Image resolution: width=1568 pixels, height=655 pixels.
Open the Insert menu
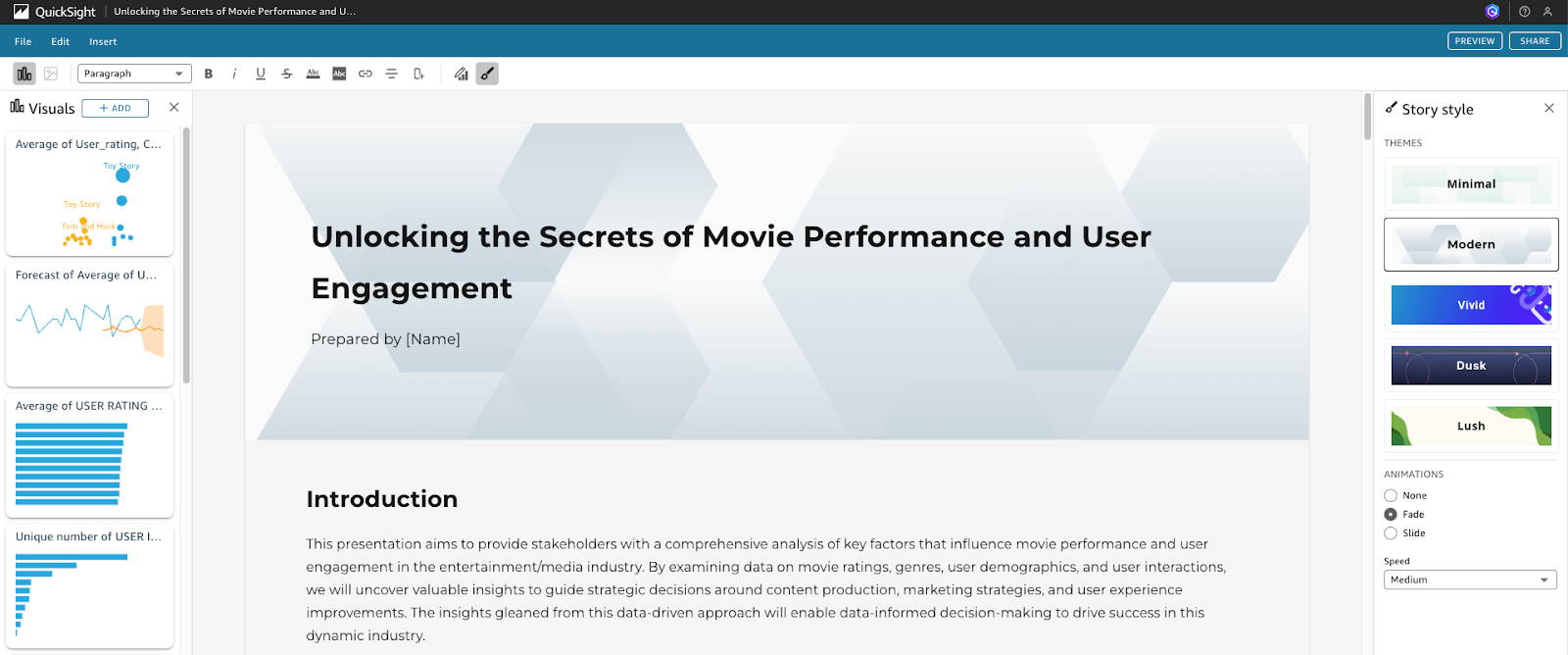103,42
